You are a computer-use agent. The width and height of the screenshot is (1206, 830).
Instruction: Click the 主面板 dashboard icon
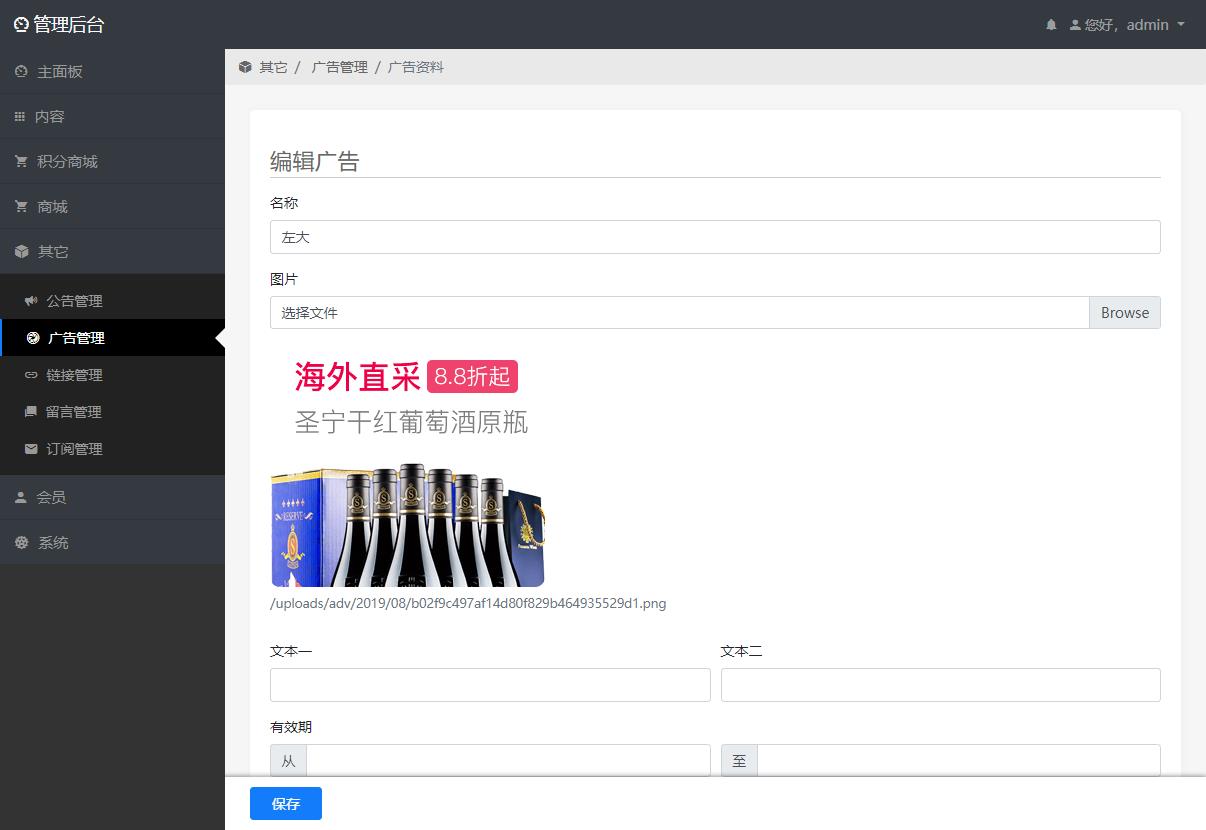click(x=21, y=72)
